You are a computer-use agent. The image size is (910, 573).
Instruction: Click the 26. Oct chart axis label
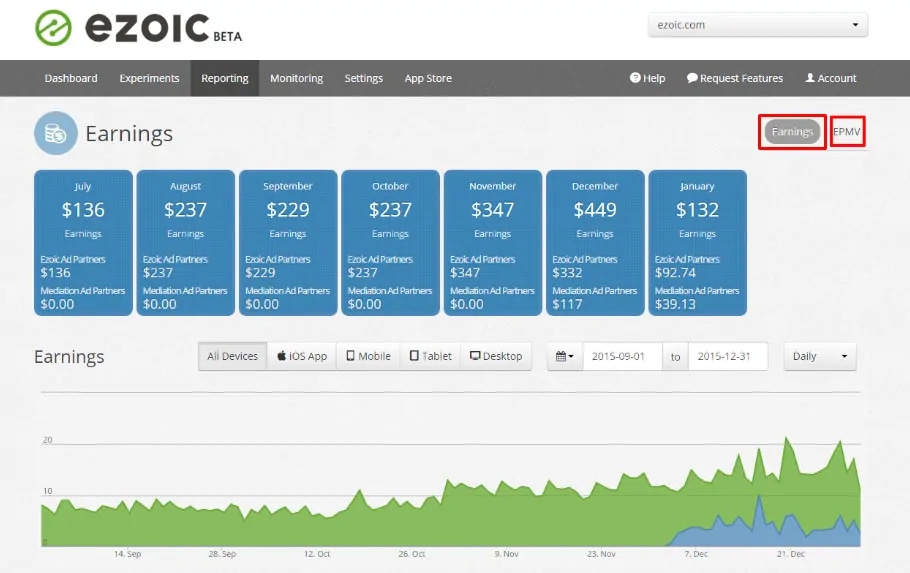pos(411,554)
